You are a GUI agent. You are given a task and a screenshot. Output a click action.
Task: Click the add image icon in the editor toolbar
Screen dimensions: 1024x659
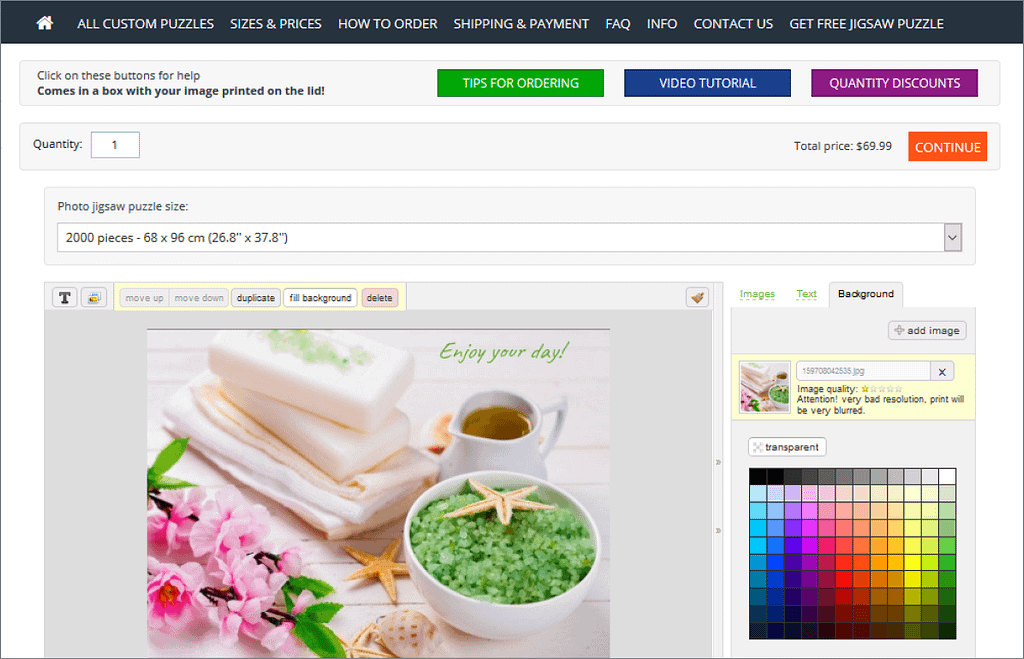(94, 297)
